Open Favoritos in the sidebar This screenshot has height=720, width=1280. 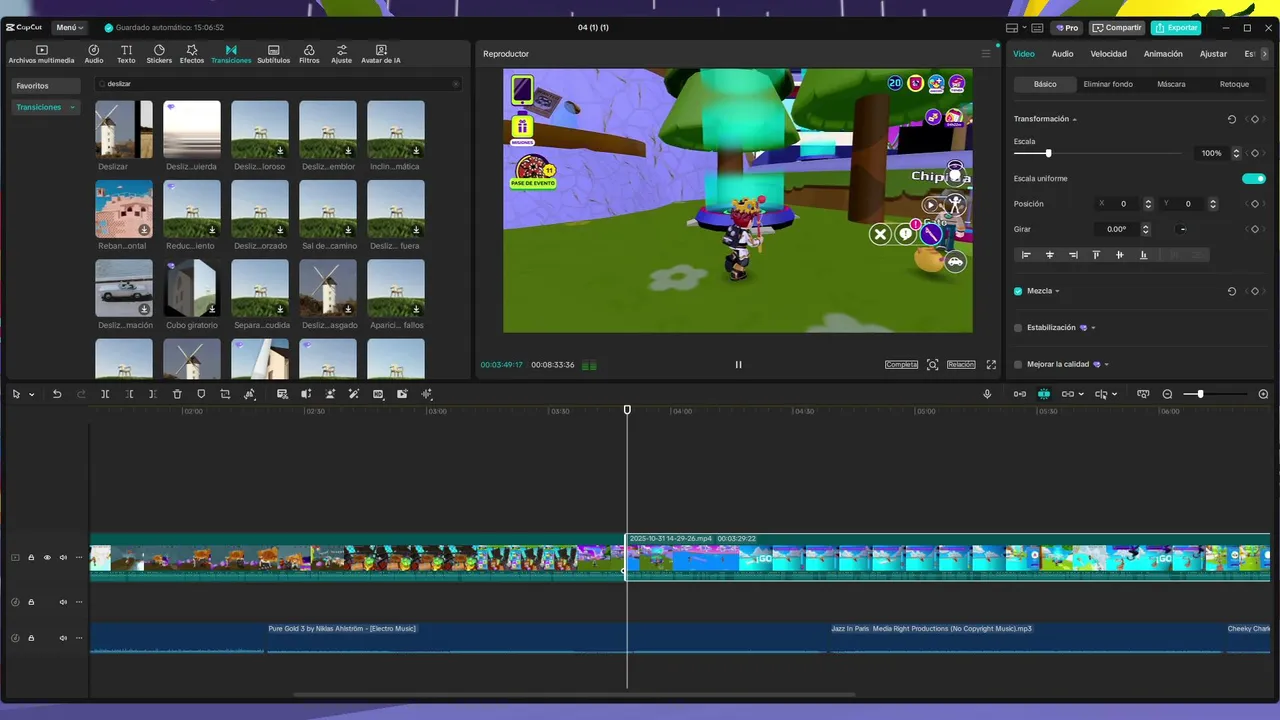(x=45, y=86)
